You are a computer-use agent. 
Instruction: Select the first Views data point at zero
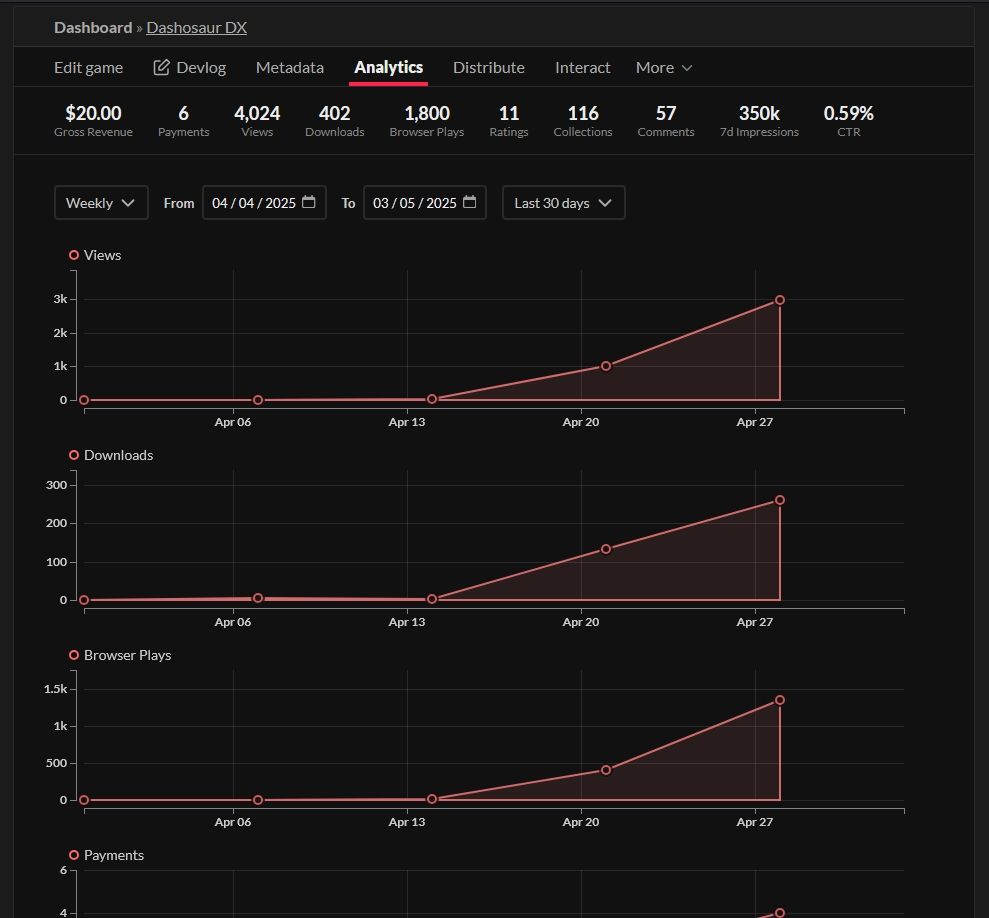click(x=84, y=400)
